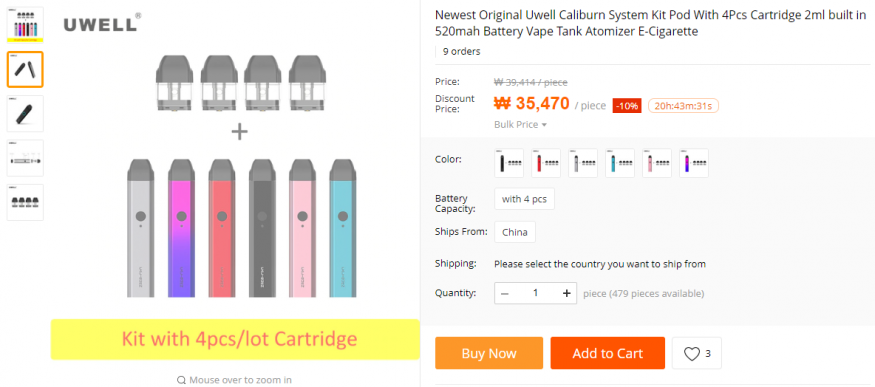Viewport: 875px width, 387px height.
Task: Pick the teal blue color variant
Action: click(x=619, y=163)
